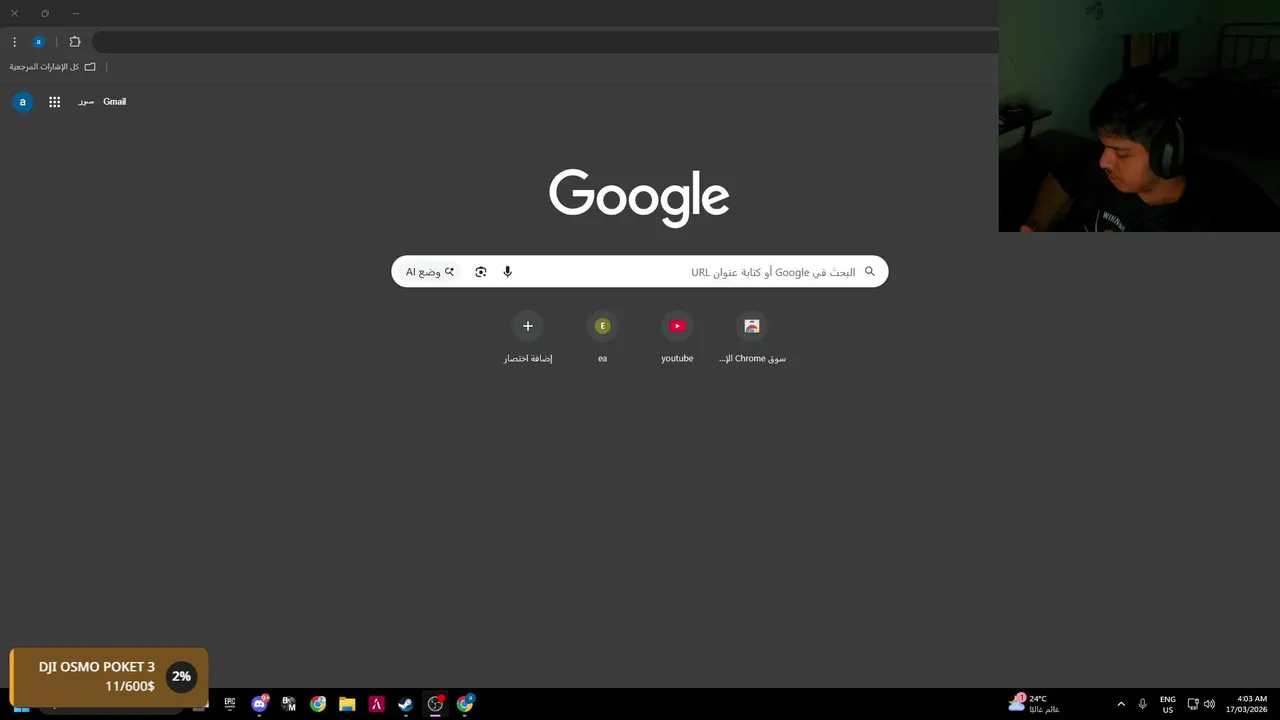Open the pink A app in taskbar
Screen dimensions: 1280x720
(376, 704)
